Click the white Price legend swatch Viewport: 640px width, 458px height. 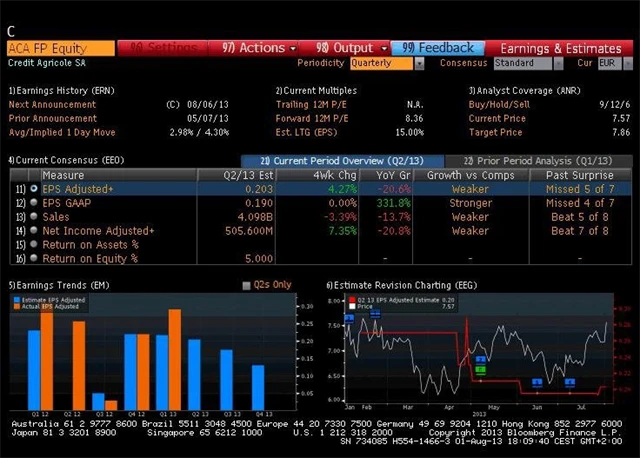[x=352, y=306]
